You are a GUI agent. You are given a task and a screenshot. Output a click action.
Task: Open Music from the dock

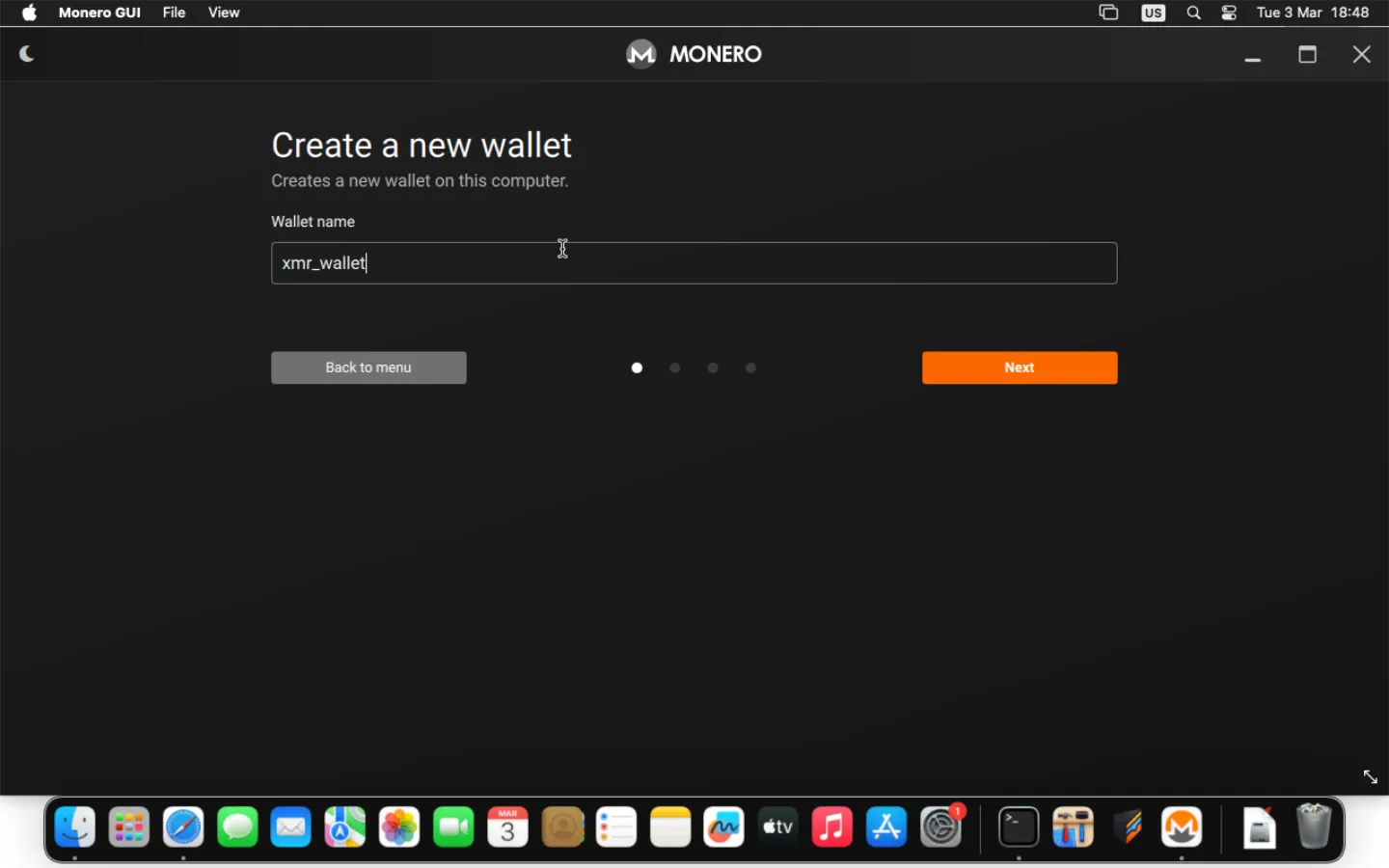pyautogui.click(x=832, y=827)
